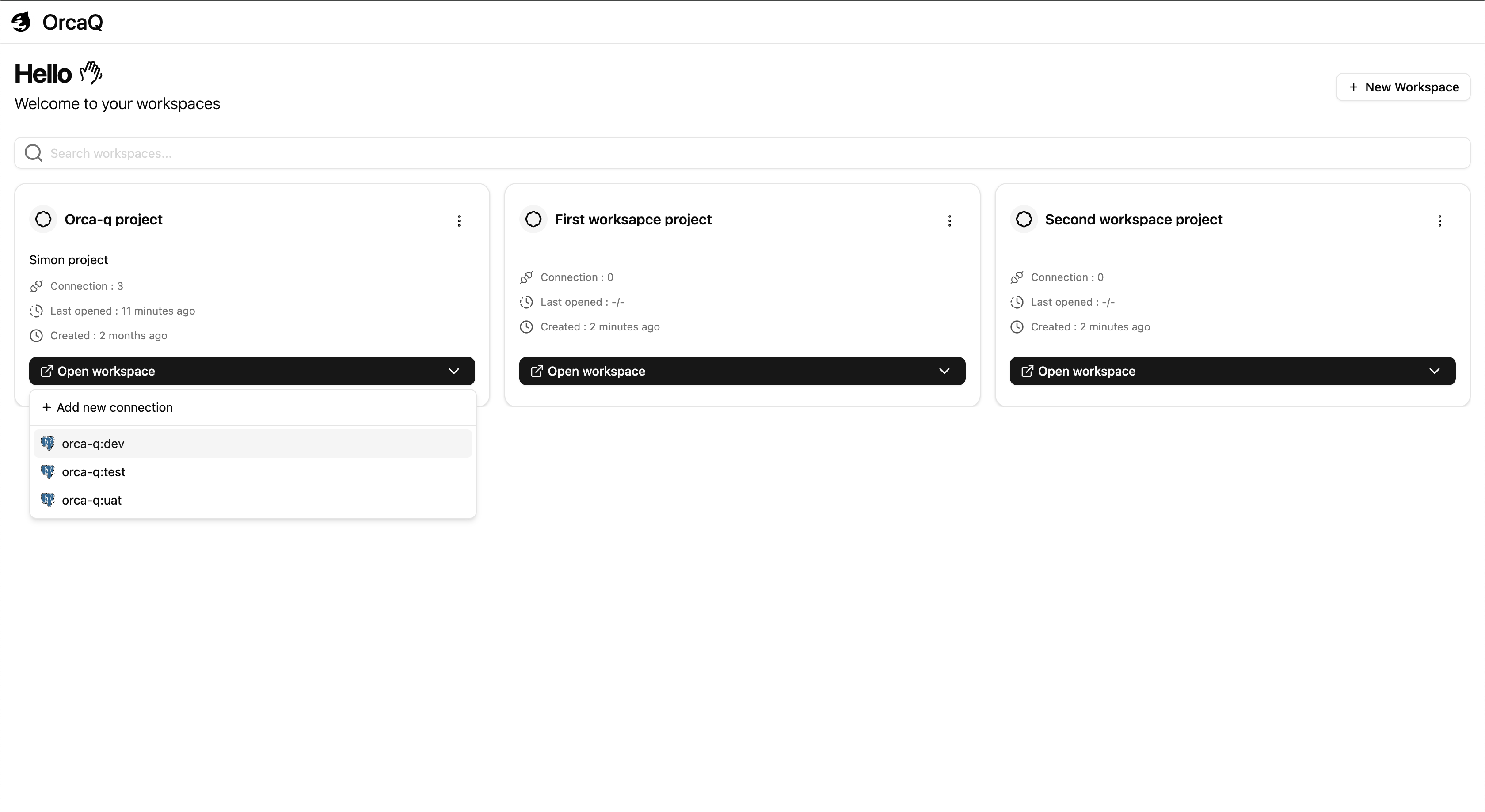Click the magnifying glass search icon

[34, 152]
